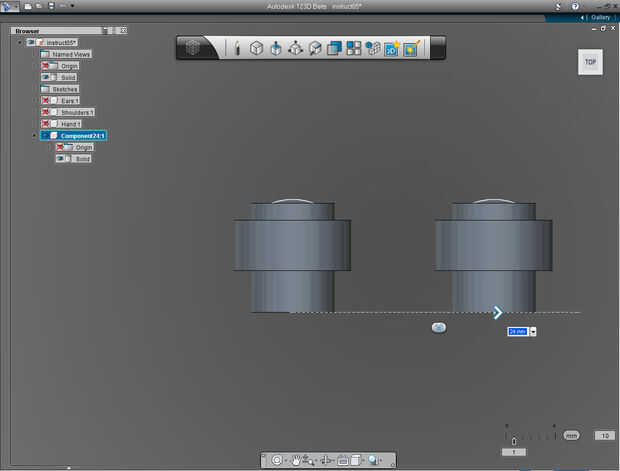Screen dimensions: 620x471
Task: Click the mm units button
Action: [x=571, y=435]
